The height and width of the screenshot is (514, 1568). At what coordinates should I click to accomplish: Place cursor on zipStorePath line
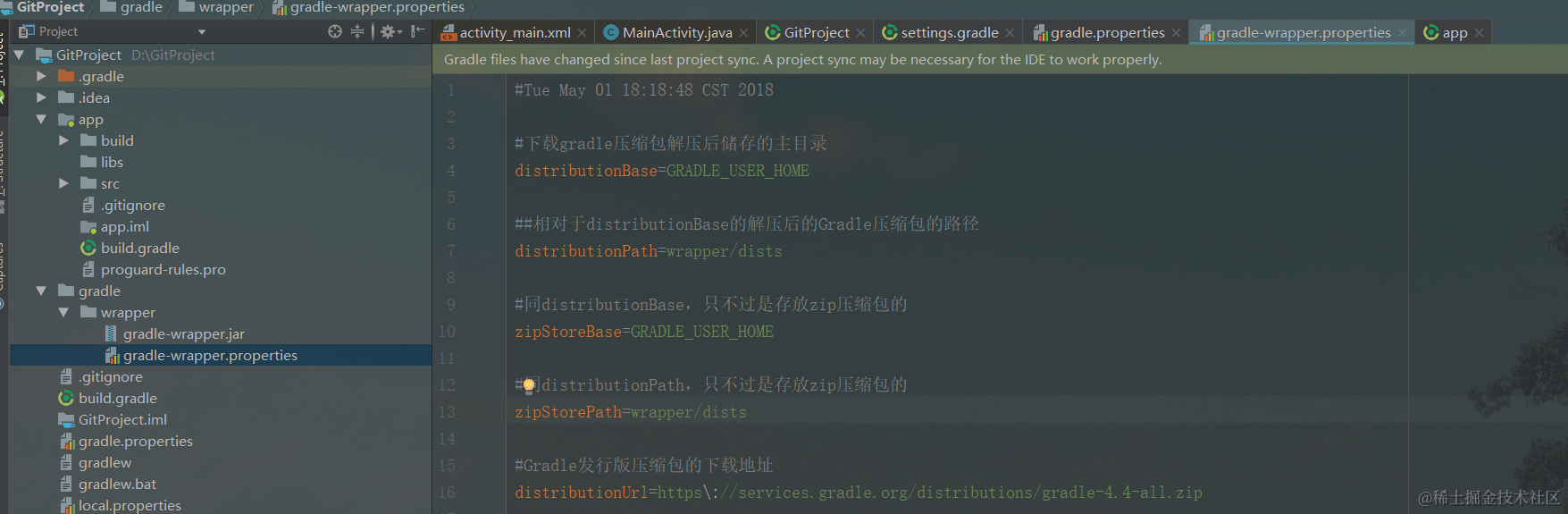coord(631,412)
